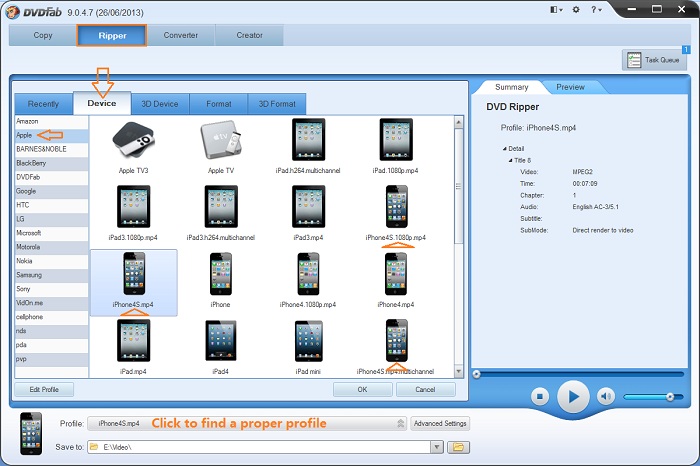Viewport: 700px width, 466px height.
Task: Click the scroll down arrow of profile grid
Action: point(458,371)
